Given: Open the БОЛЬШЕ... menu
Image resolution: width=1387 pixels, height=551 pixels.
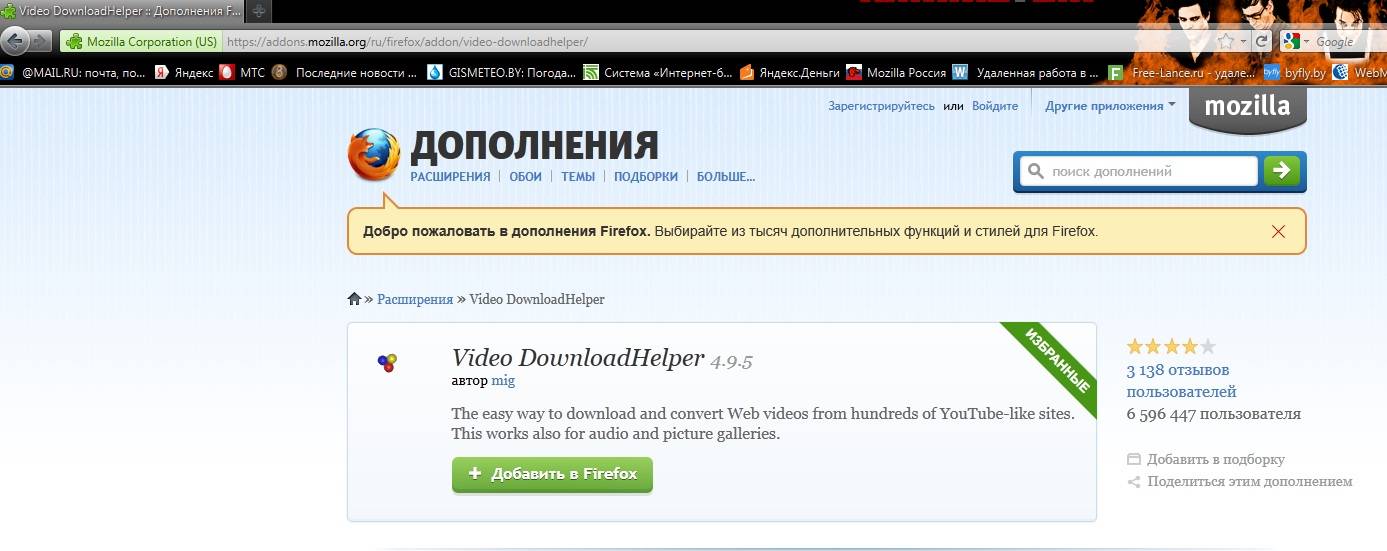Looking at the screenshot, I should 726,177.
